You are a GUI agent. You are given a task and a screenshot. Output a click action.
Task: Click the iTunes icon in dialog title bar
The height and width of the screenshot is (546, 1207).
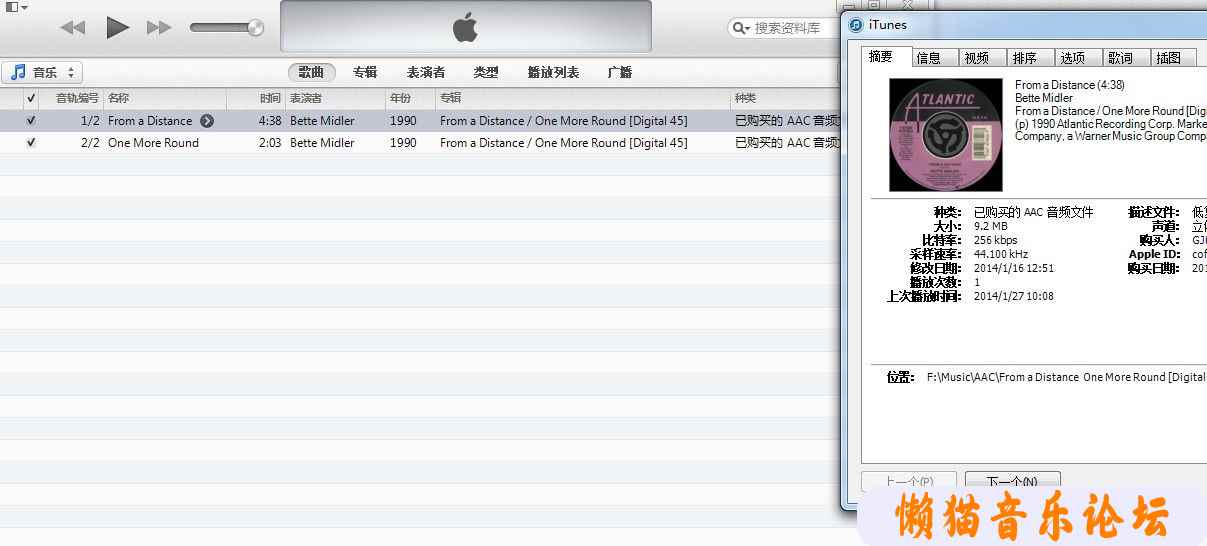coord(856,25)
